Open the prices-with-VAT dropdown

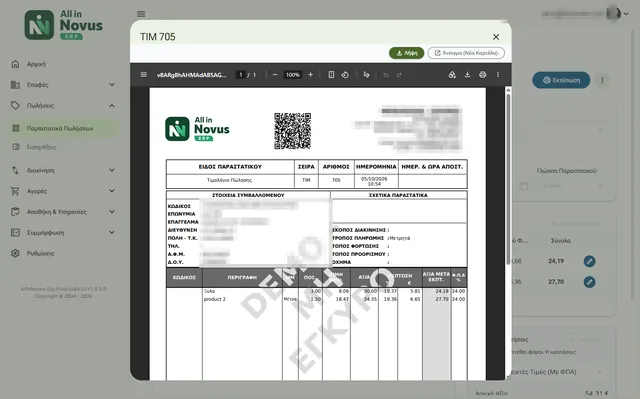[x=557, y=372]
